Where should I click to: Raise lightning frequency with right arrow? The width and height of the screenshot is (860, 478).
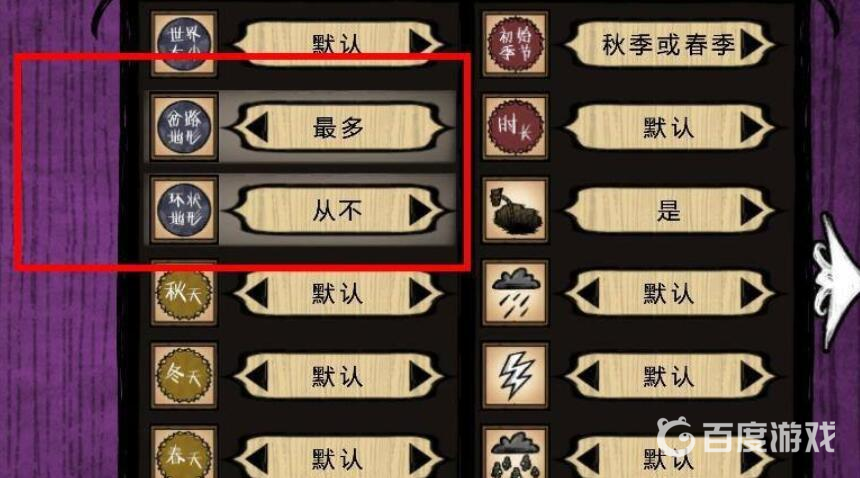point(752,377)
